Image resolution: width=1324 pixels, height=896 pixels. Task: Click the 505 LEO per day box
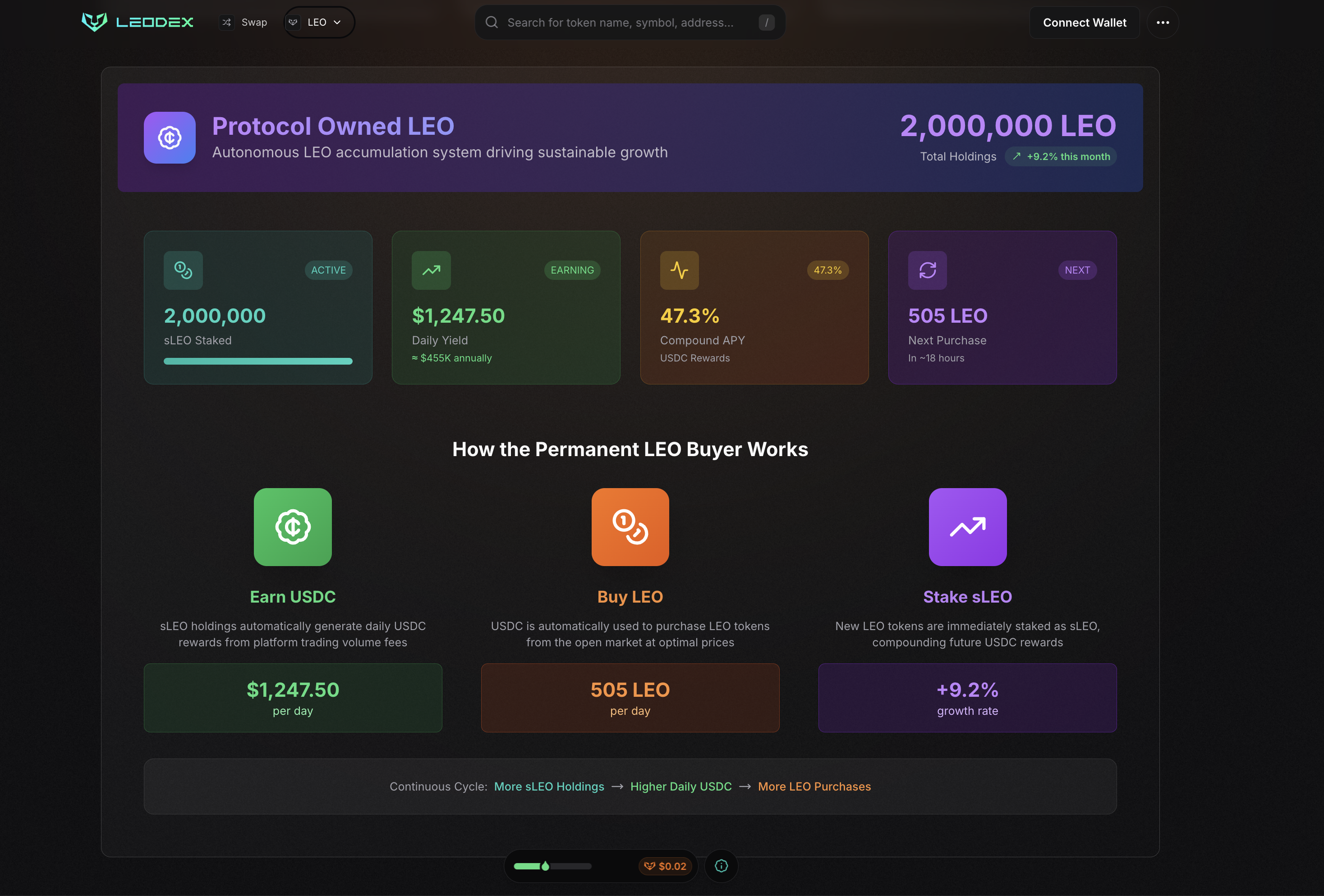pyautogui.click(x=630, y=697)
